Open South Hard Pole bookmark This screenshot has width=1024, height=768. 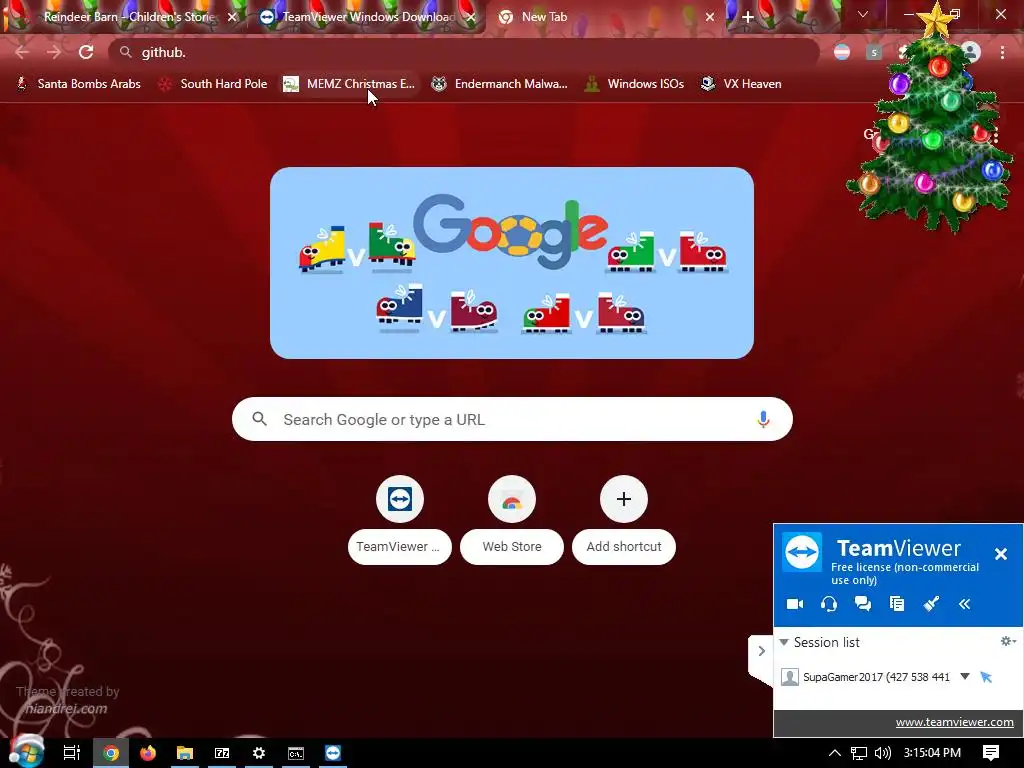click(214, 84)
